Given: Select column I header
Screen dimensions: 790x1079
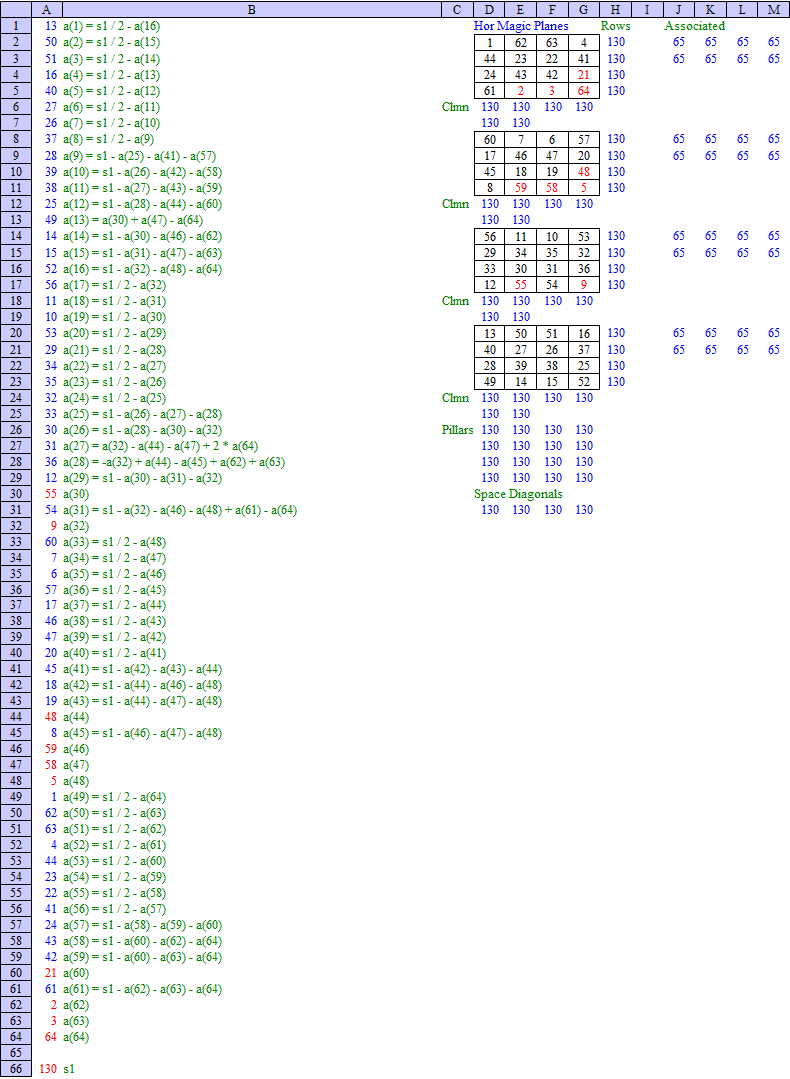Looking at the screenshot, I should 647,10.
